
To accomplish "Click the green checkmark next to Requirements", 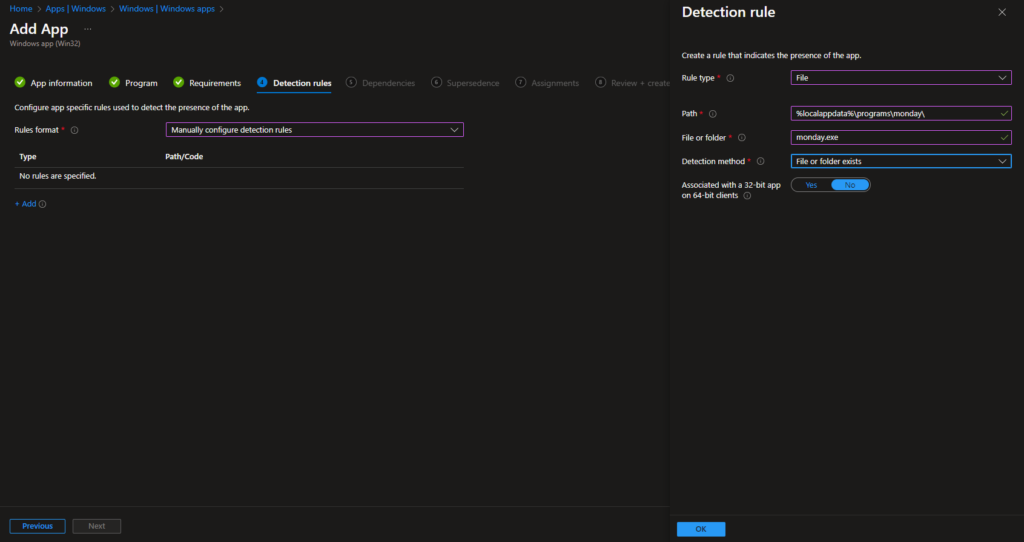I will click(x=178, y=82).
